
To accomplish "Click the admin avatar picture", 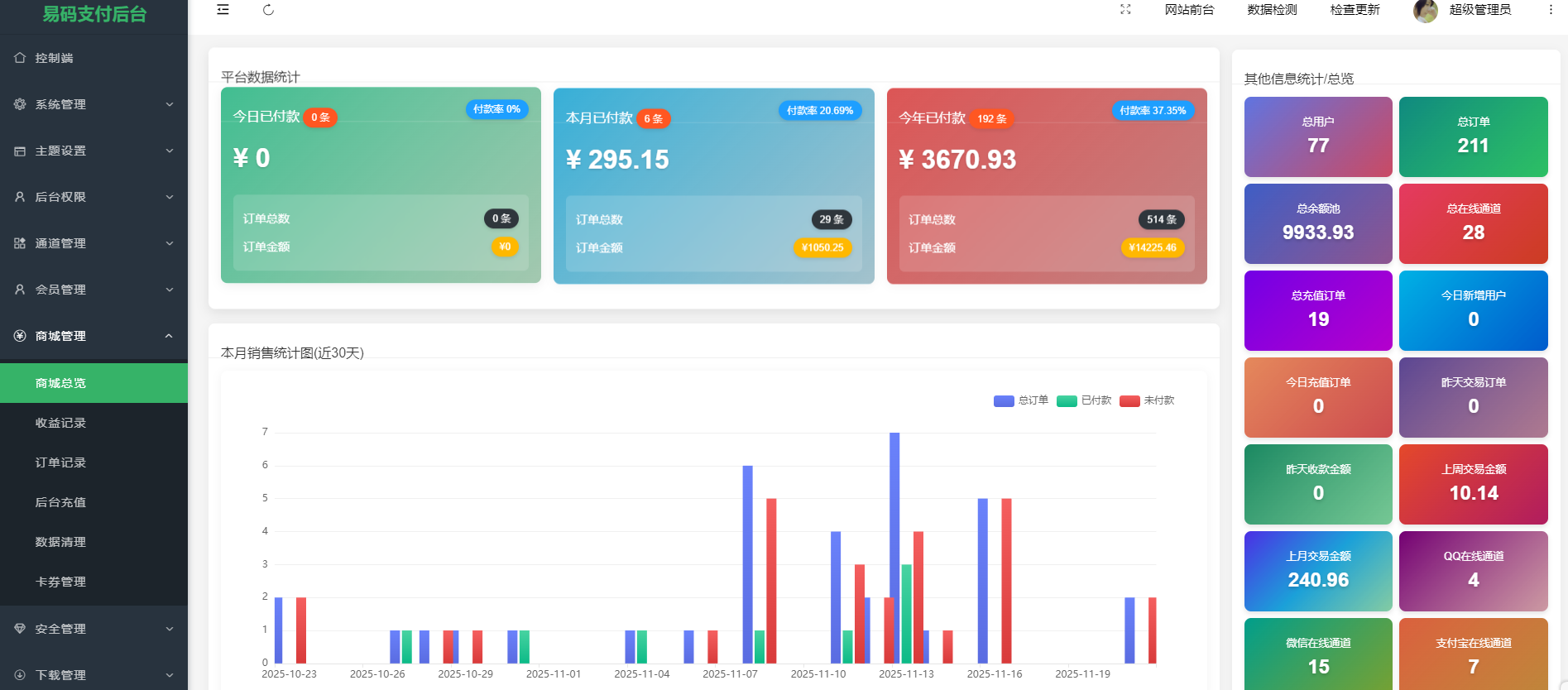I will click(1425, 11).
